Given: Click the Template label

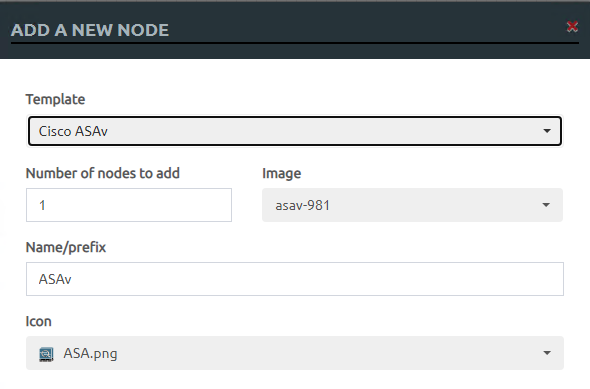Looking at the screenshot, I should click(55, 99).
